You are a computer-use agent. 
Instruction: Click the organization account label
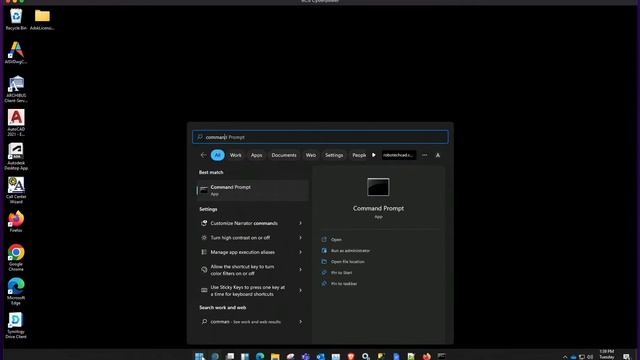(399, 155)
